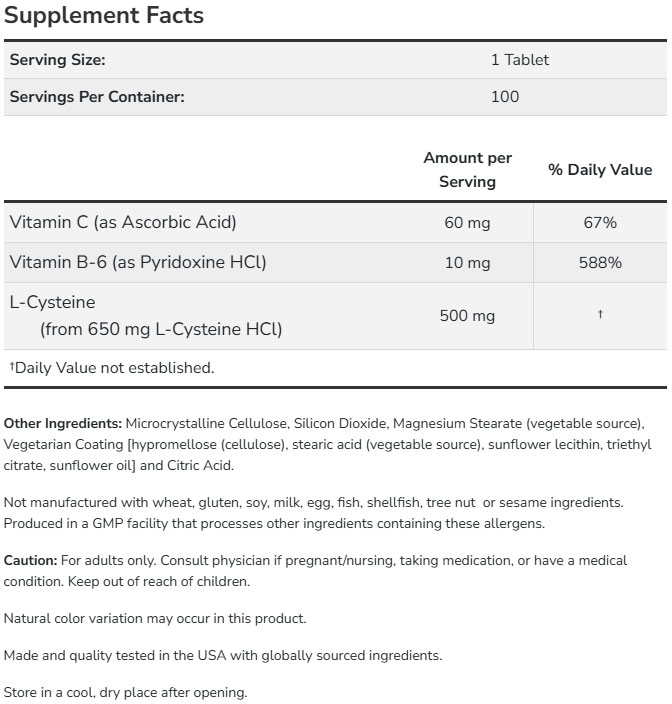
Task: Click the dagger symbol in L-Cysteine row
Action: pyautogui.click(x=600, y=314)
